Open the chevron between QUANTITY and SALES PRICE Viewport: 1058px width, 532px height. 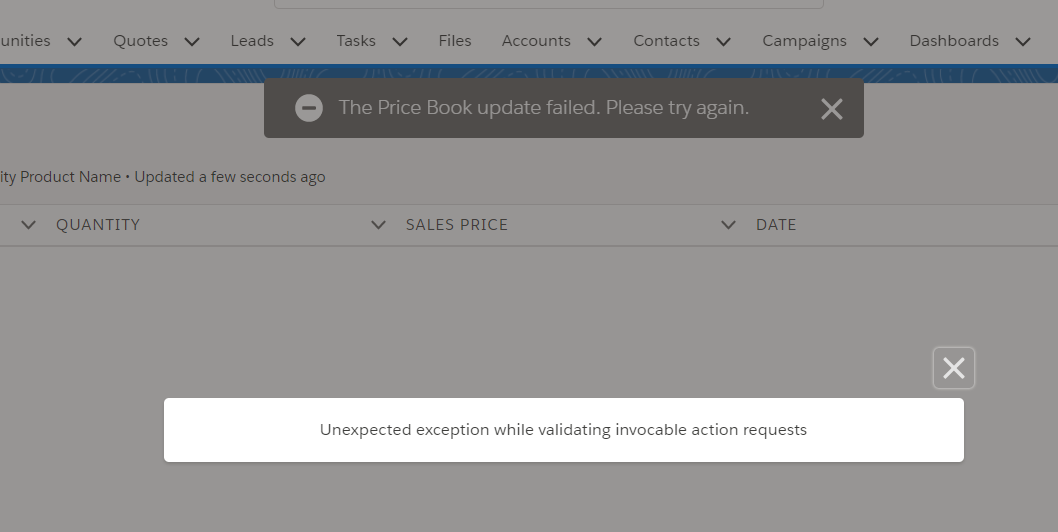click(x=378, y=225)
